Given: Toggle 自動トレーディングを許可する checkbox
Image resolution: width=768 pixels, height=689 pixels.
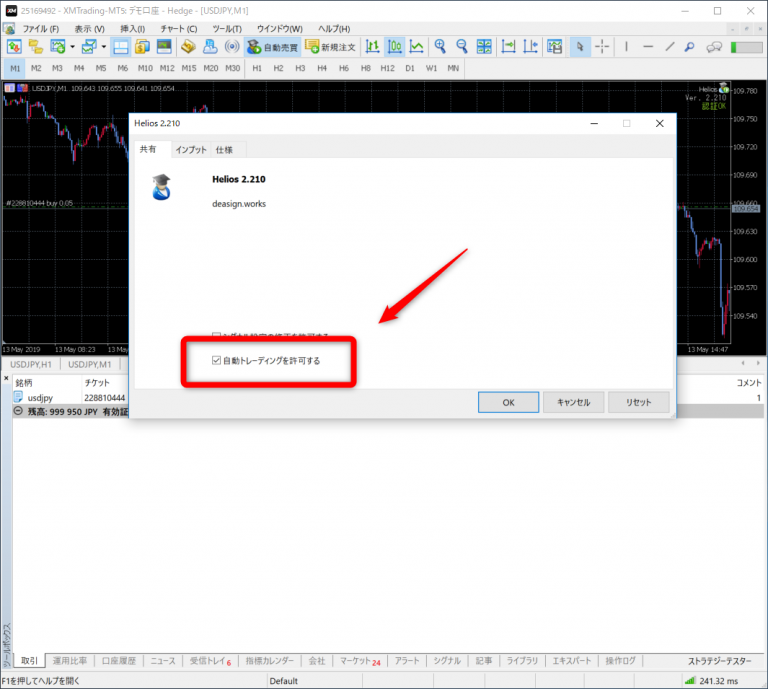Looking at the screenshot, I should pyautogui.click(x=217, y=360).
